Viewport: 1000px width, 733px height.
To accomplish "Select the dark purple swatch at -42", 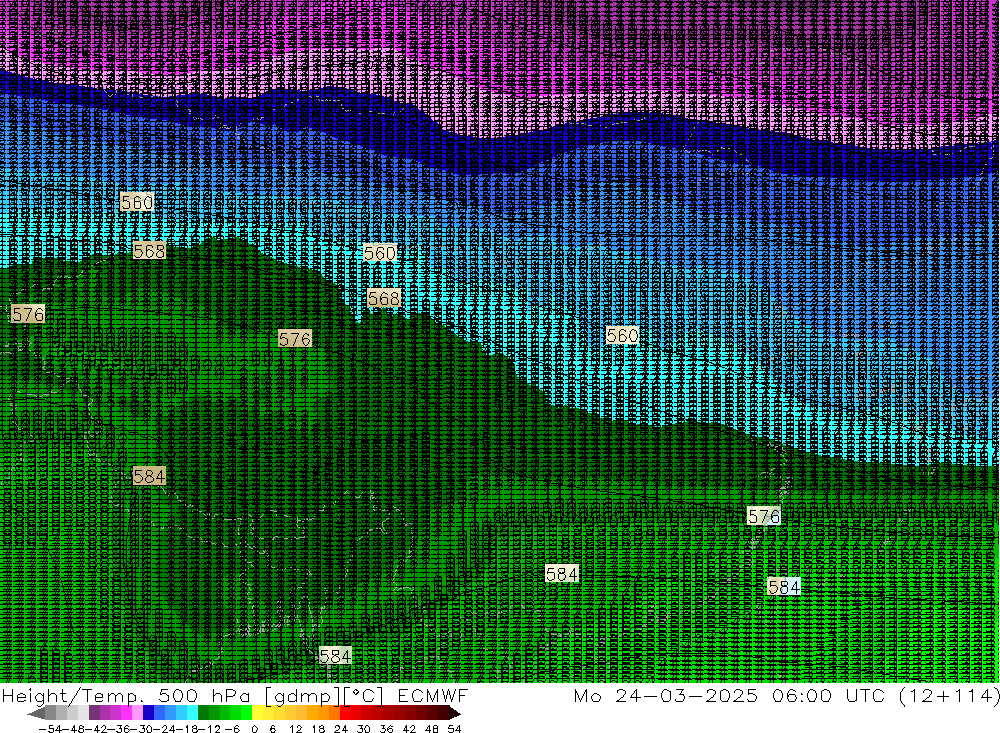I will (x=94, y=713).
